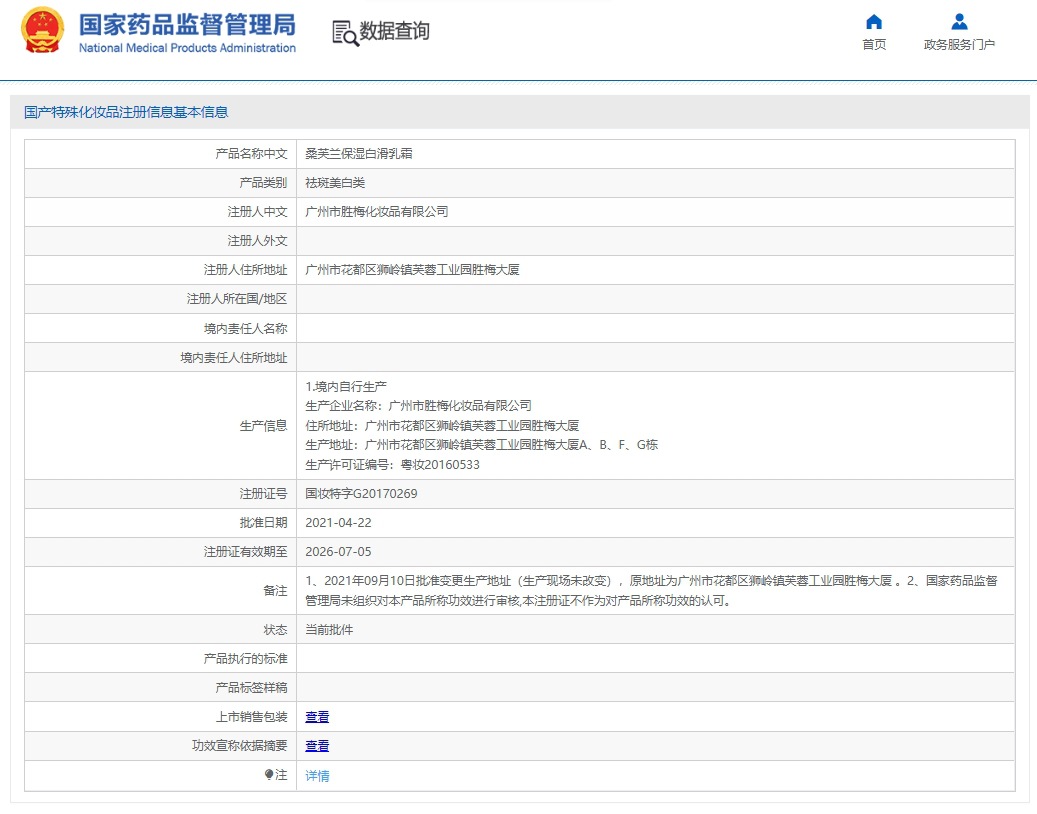
Task: Click the person icon above 政务服务门户
Action: 959,22
